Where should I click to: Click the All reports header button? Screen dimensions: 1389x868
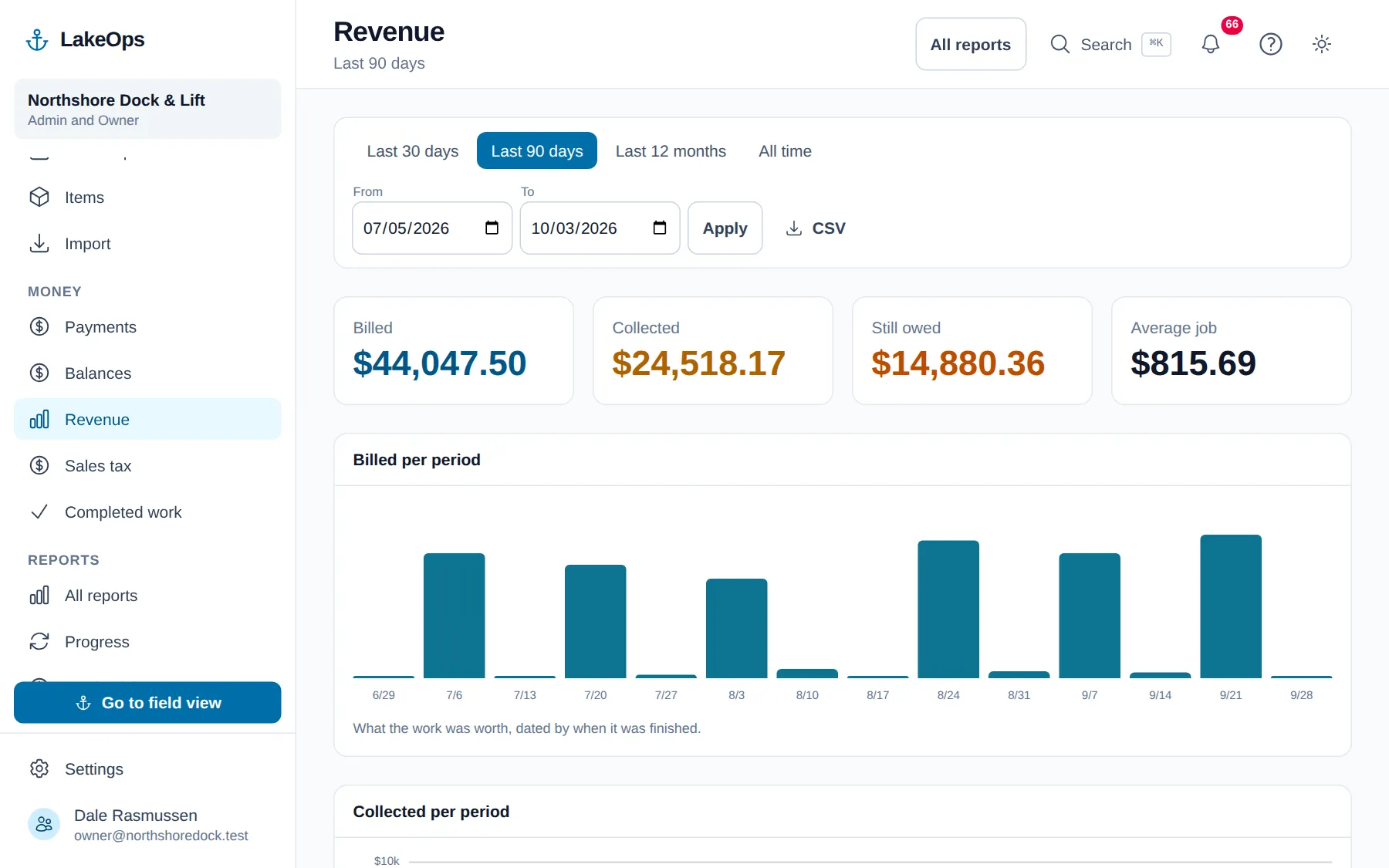pyautogui.click(x=971, y=45)
